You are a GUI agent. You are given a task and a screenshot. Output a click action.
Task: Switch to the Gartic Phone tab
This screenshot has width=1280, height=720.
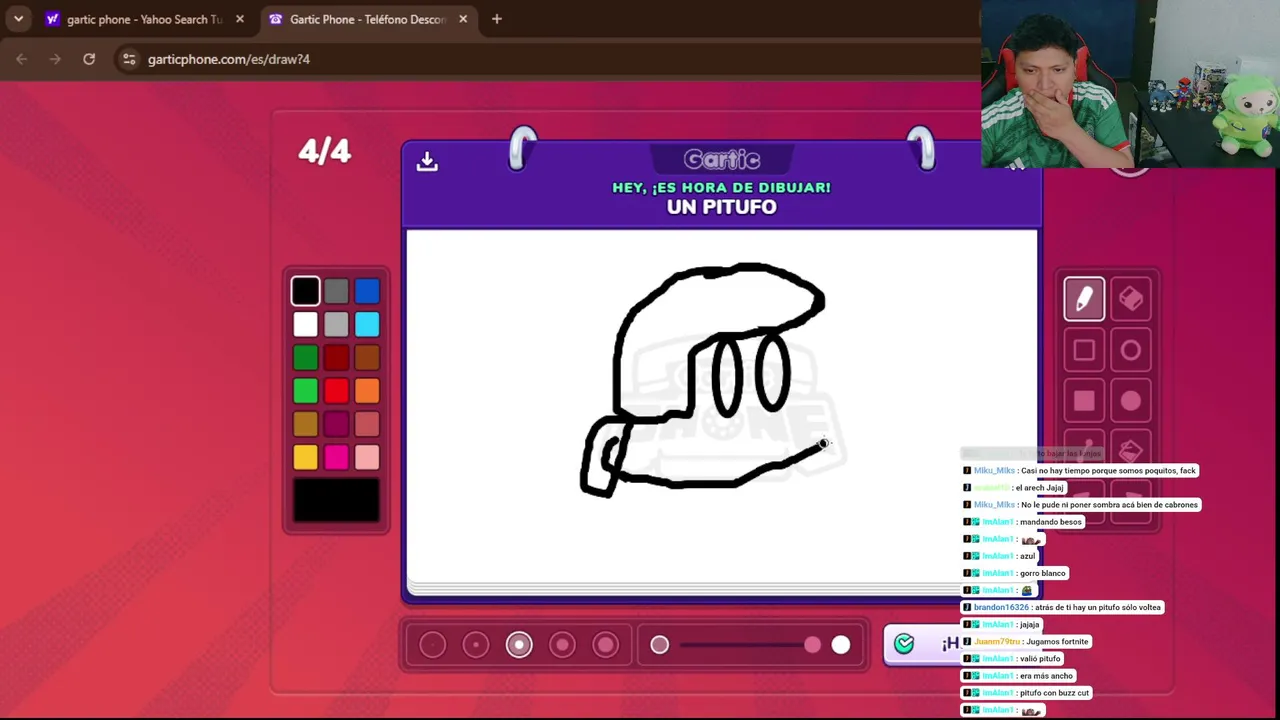pyautogui.click(x=369, y=19)
